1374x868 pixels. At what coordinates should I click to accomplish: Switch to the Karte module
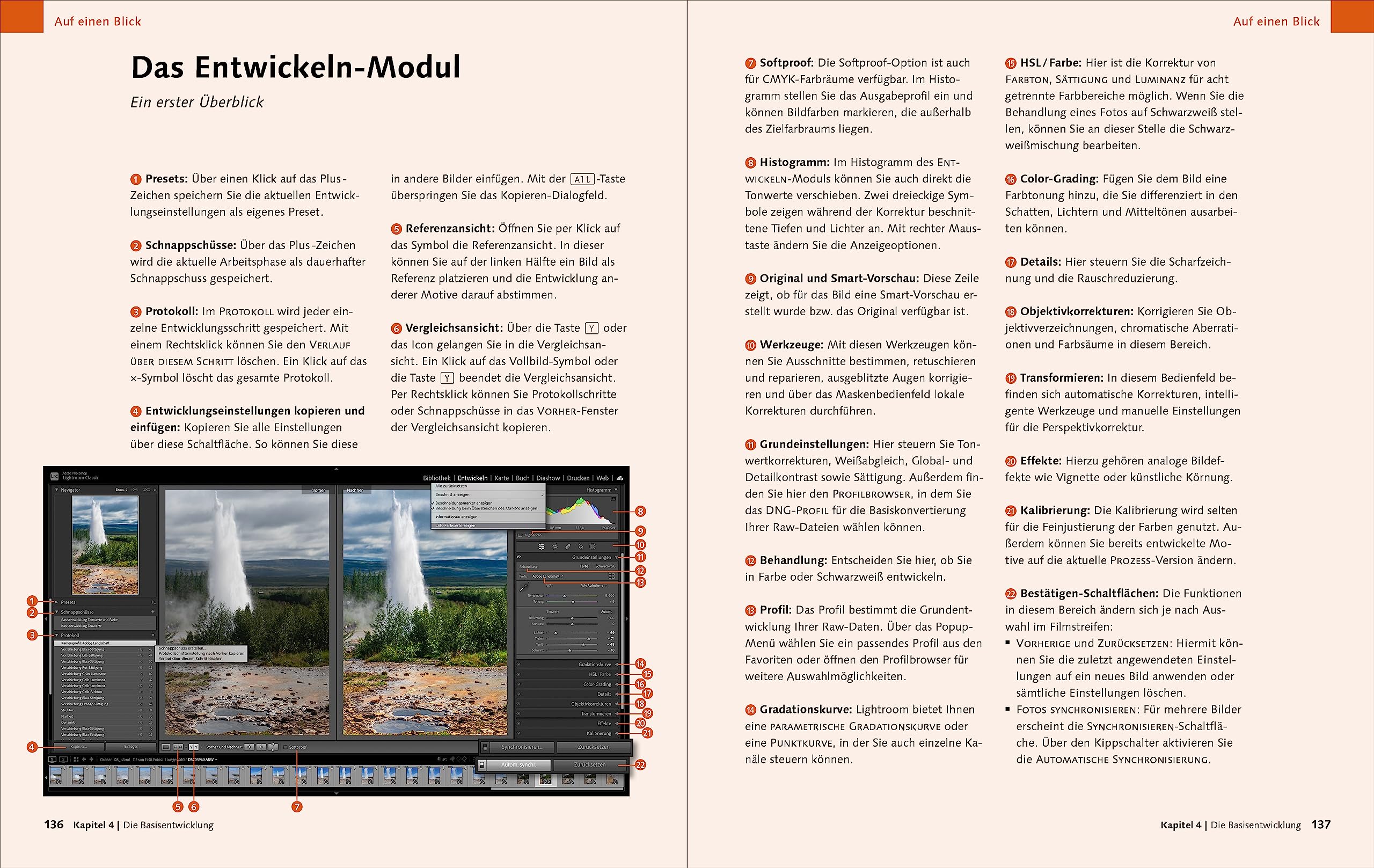pyautogui.click(x=501, y=478)
